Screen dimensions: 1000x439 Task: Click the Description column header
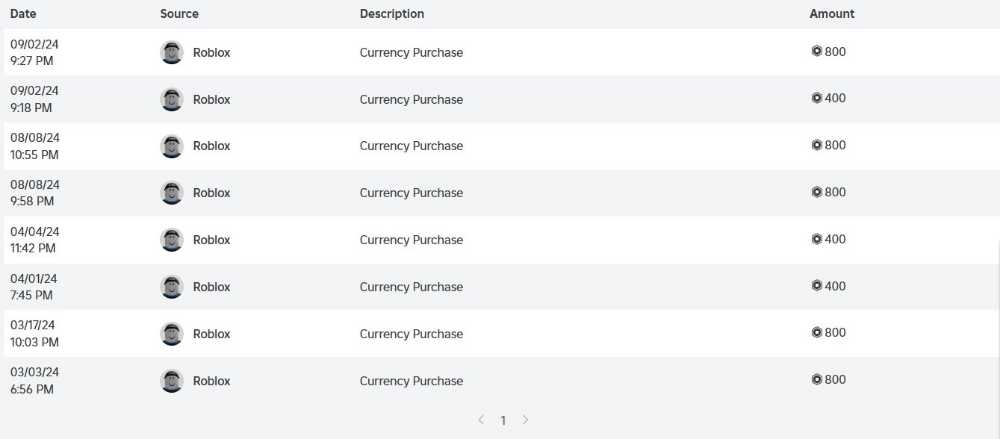pos(392,14)
